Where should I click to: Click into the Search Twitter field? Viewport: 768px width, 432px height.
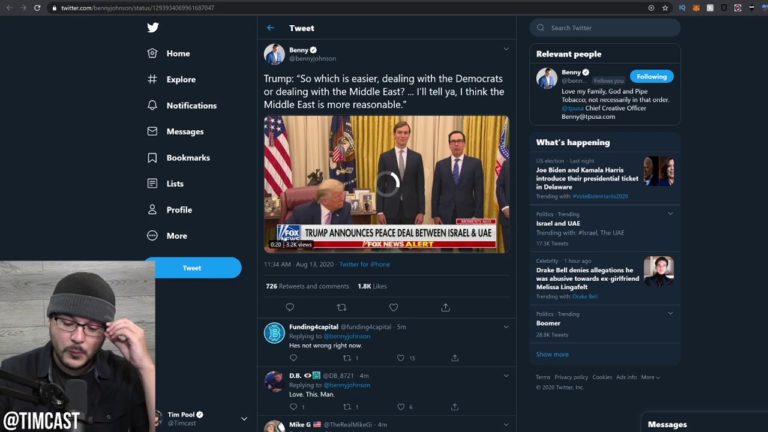point(605,28)
